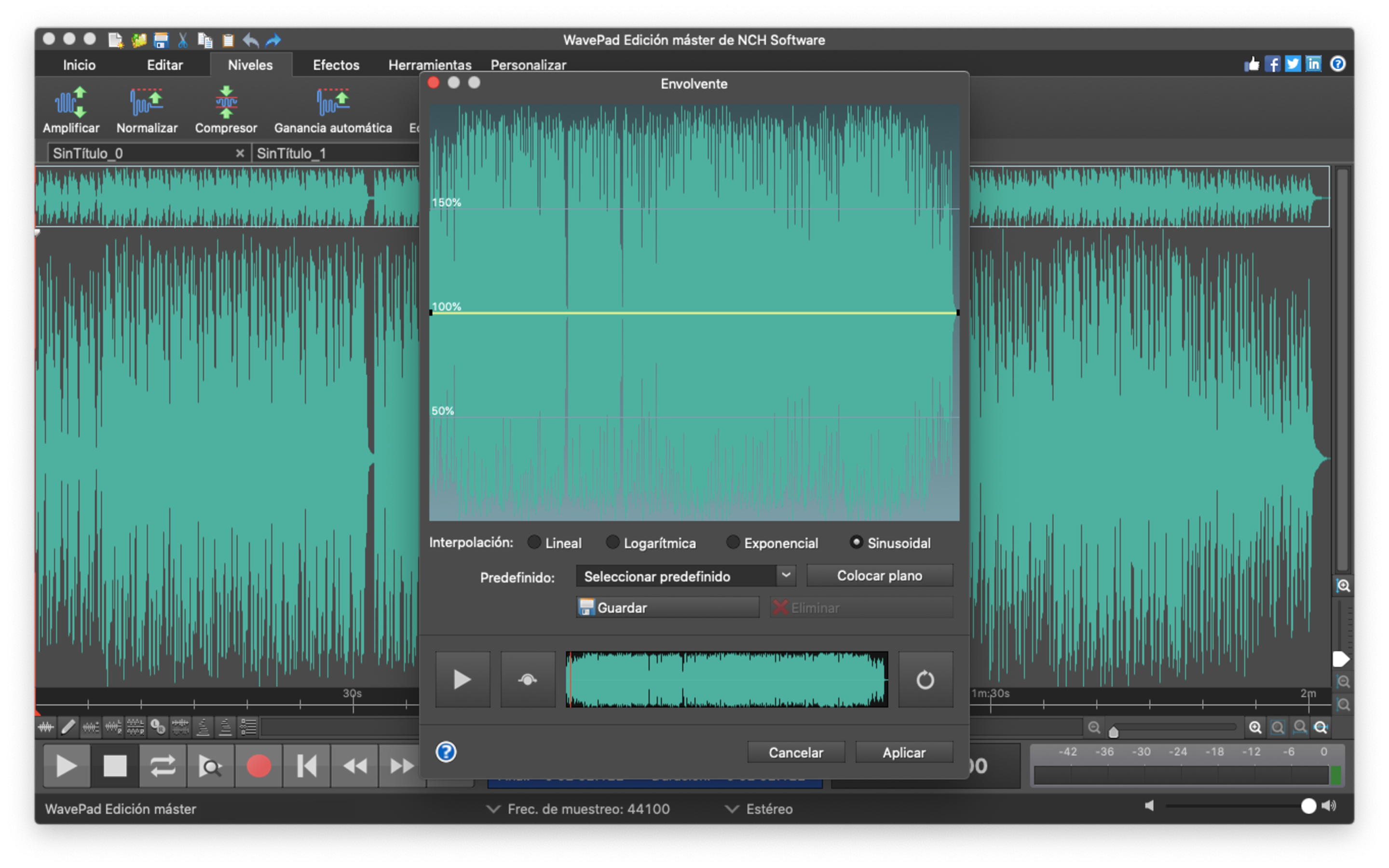Click the redo arrow icon
Viewport: 1389px width, 868px height.
click(273, 40)
